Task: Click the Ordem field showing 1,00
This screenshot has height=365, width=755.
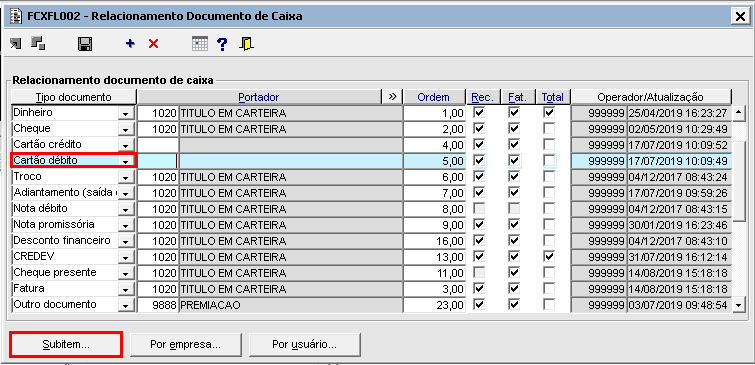Action: [434, 113]
